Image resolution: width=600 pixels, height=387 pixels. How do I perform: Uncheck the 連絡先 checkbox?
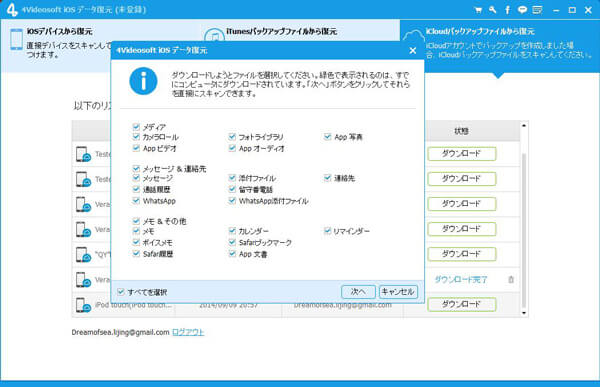328,178
